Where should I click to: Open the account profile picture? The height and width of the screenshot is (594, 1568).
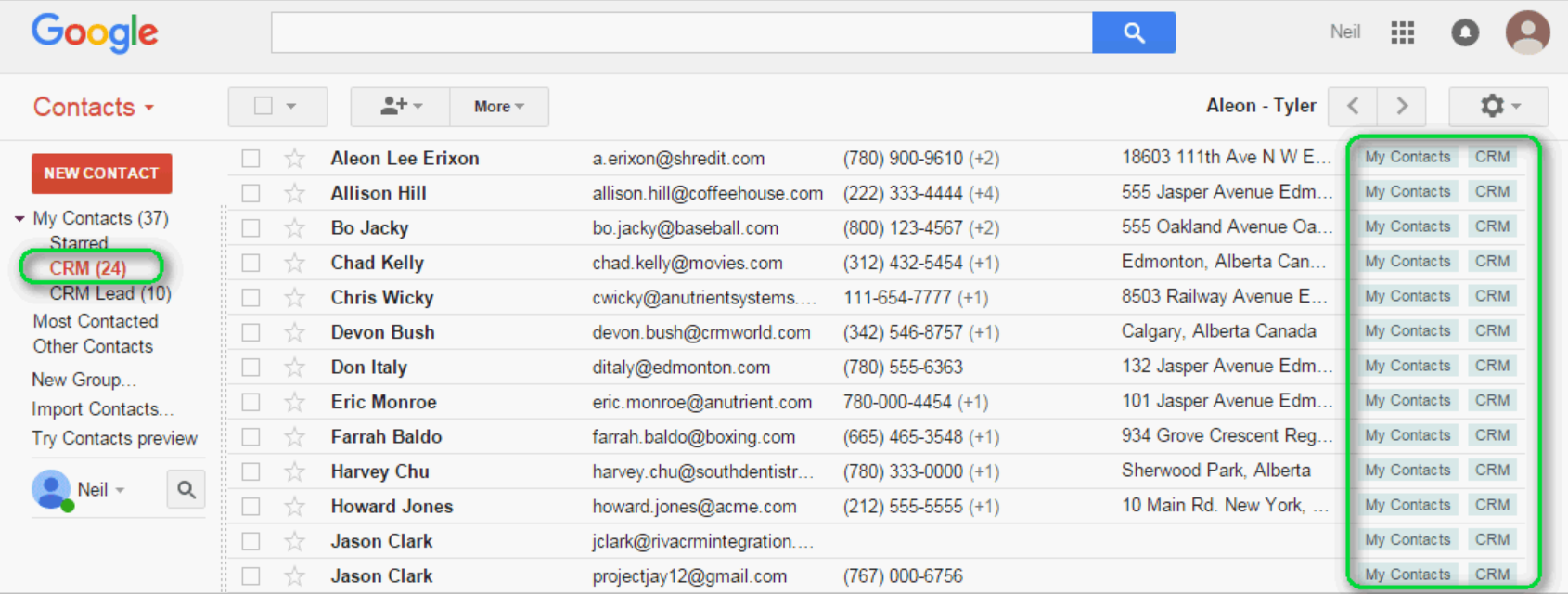pyautogui.click(x=1528, y=32)
